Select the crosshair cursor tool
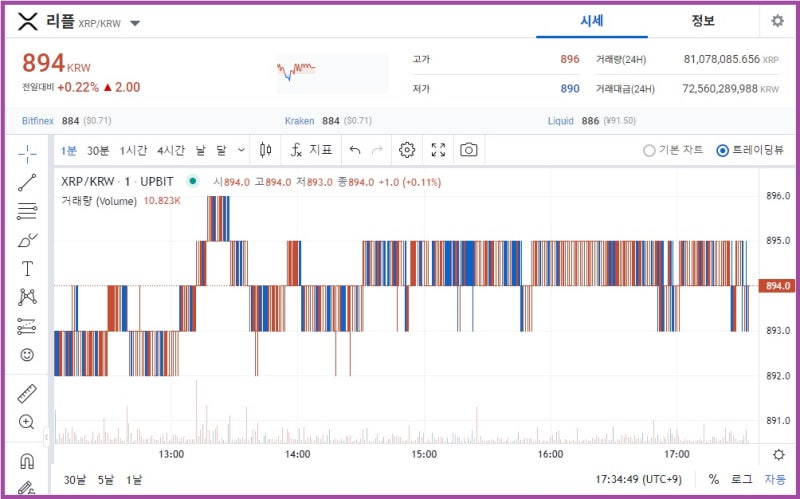 coord(27,153)
